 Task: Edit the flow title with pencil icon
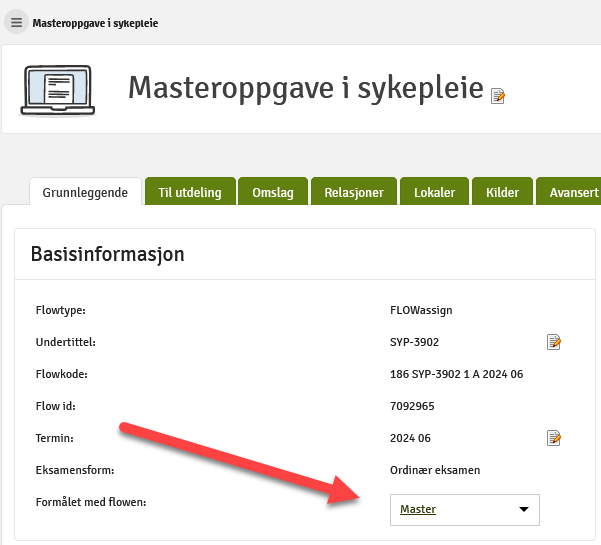498,96
